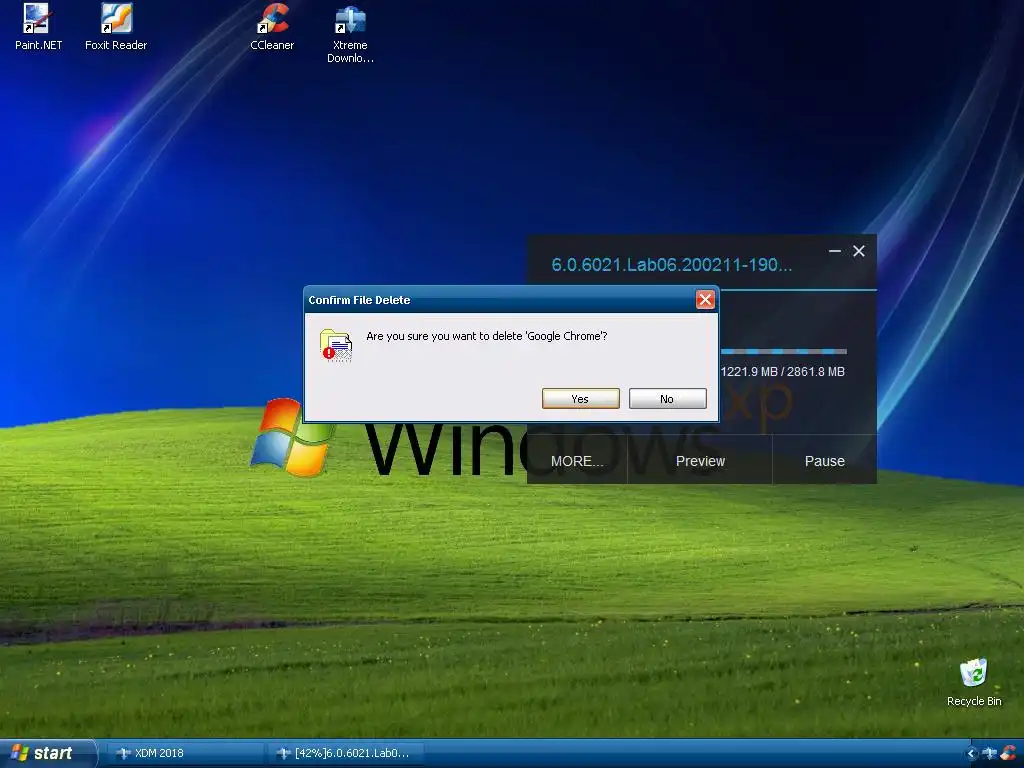Switch to XDM 2018 taskbar item

tap(184, 753)
